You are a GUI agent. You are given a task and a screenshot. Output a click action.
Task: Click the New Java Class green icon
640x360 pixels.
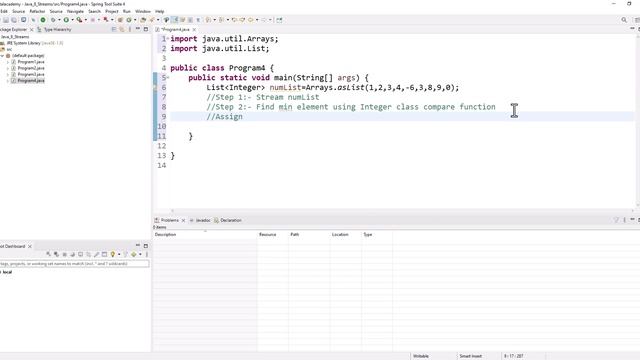click(129, 20)
